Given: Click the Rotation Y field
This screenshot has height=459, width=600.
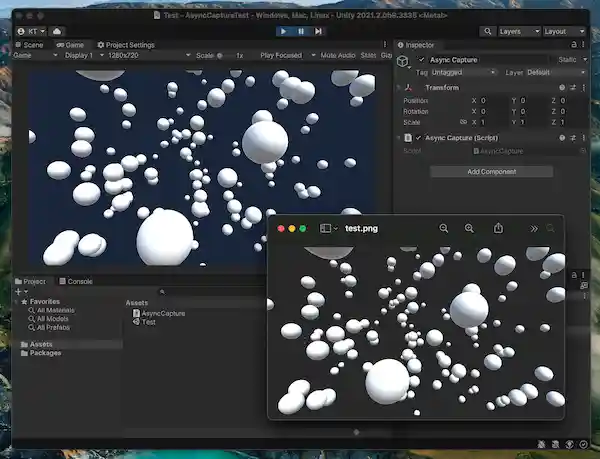Looking at the screenshot, I should click(533, 111).
